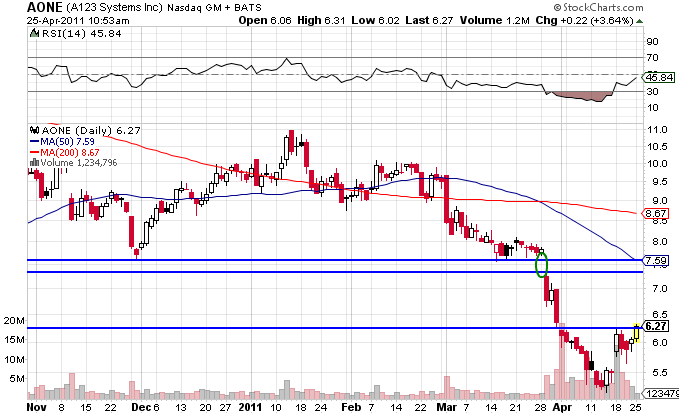Click the MA(50) 7.59 legend text
This screenshot has width=679, height=413.
point(67,142)
